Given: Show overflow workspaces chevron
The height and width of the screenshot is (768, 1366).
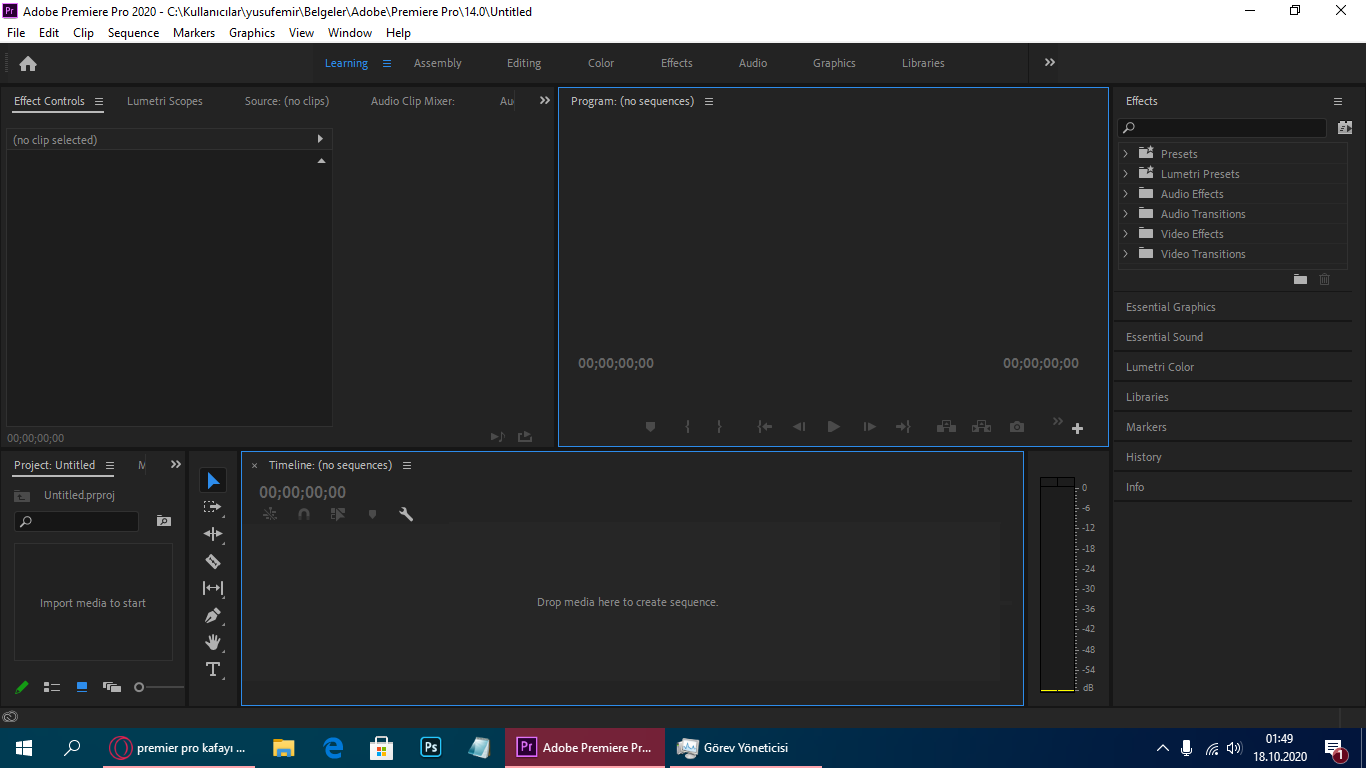Looking at the screenshot, I should point(1050,62).
